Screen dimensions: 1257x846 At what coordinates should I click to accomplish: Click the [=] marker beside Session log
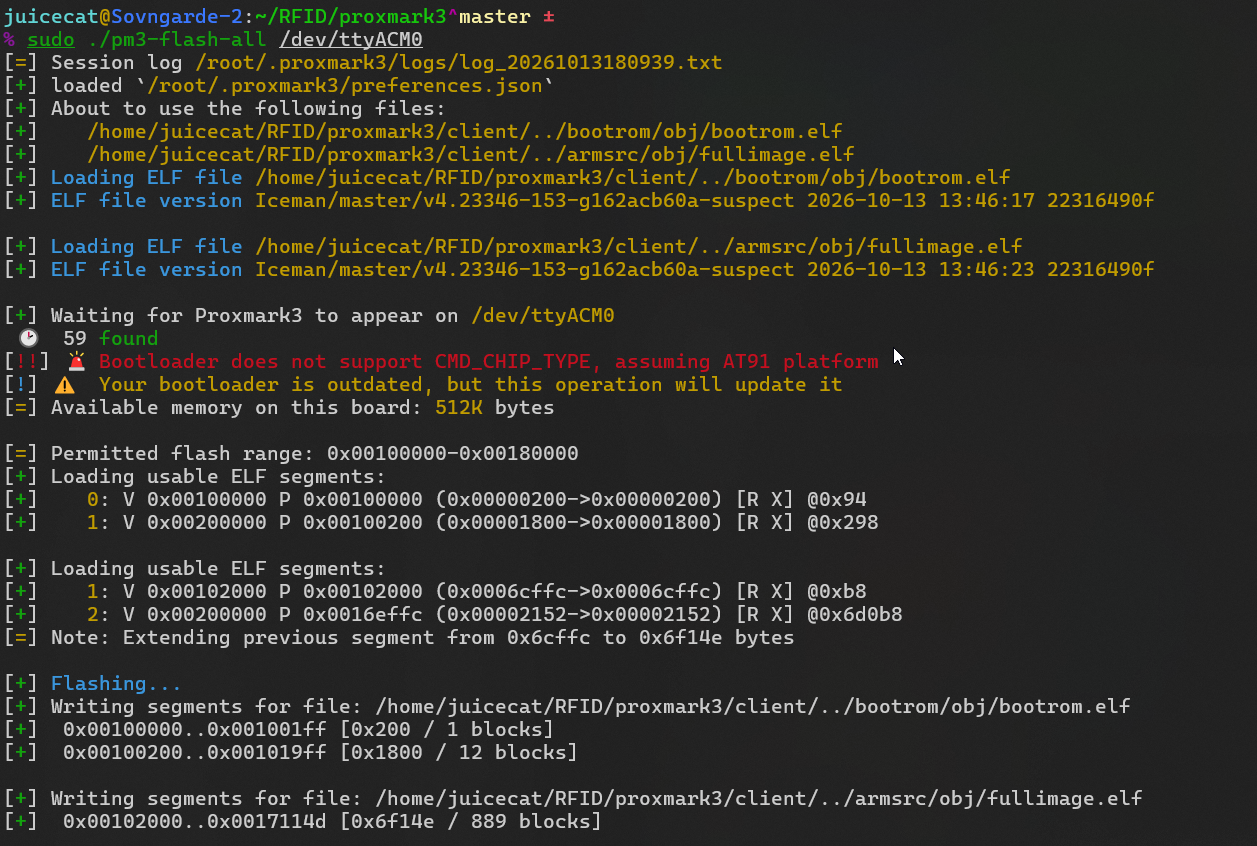tap(20, 62)
